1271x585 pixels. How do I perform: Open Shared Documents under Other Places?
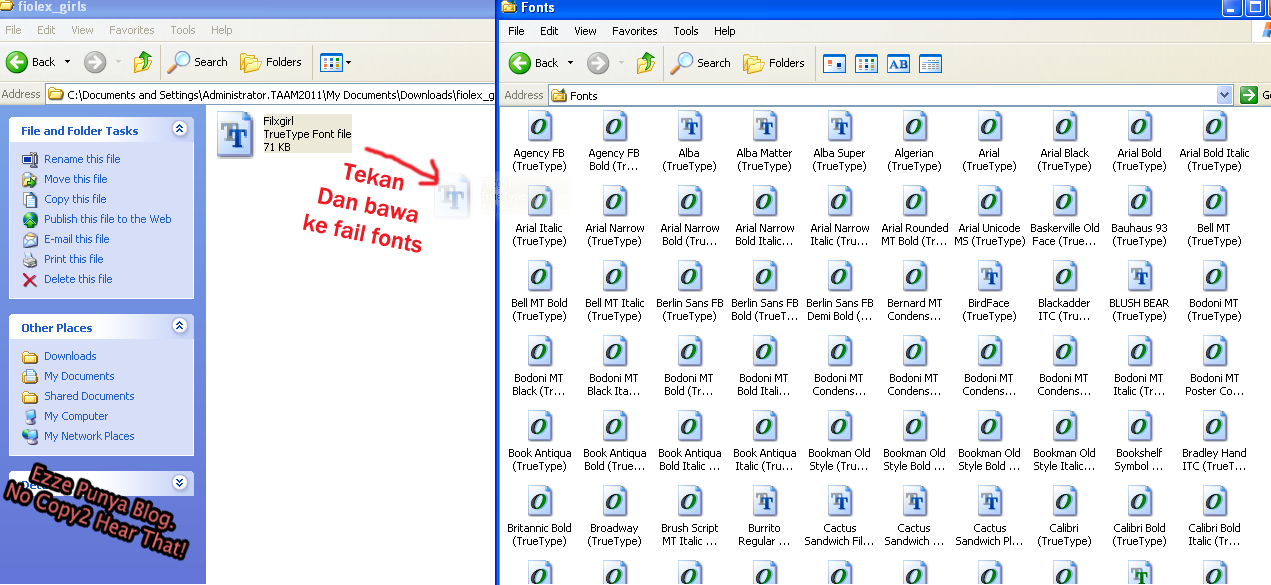[89, 396]
